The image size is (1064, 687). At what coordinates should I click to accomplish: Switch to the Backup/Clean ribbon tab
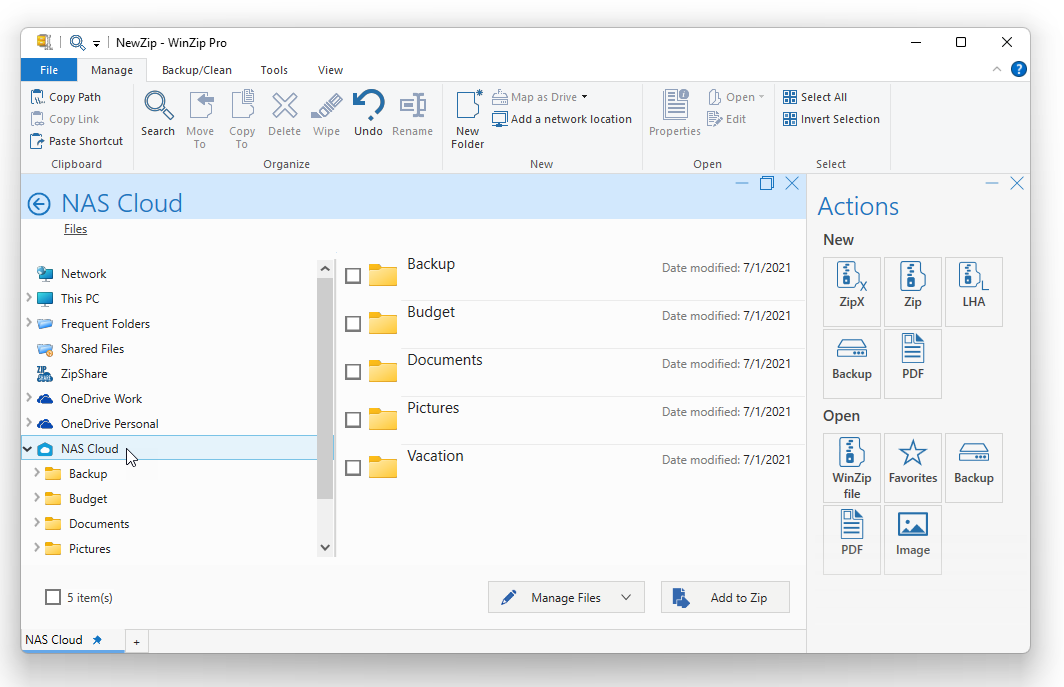click(196, 69)
